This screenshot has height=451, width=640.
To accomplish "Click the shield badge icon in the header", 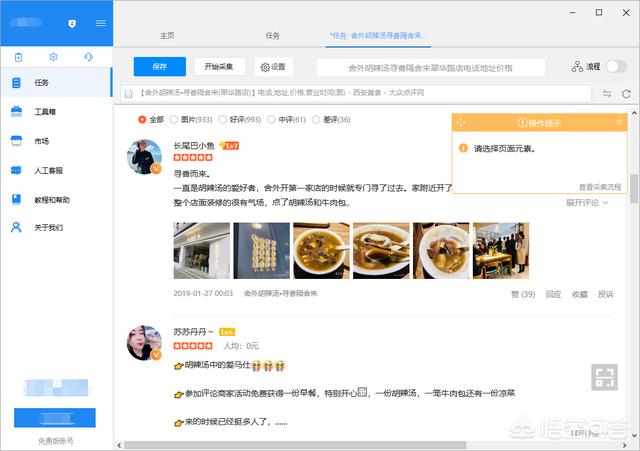I will [x=71, y=23].
